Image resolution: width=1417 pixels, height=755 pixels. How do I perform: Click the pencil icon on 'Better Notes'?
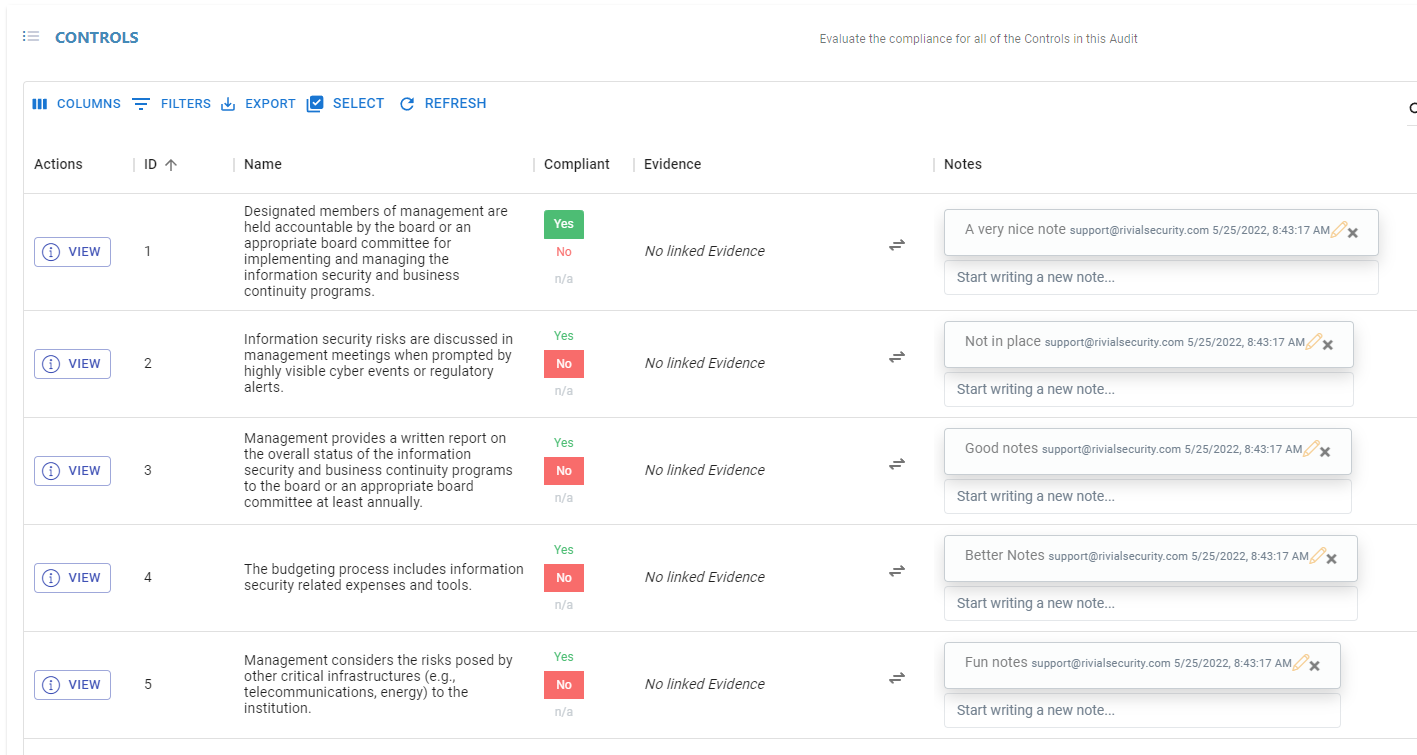pyautogui.click(x=1318, y=556)
